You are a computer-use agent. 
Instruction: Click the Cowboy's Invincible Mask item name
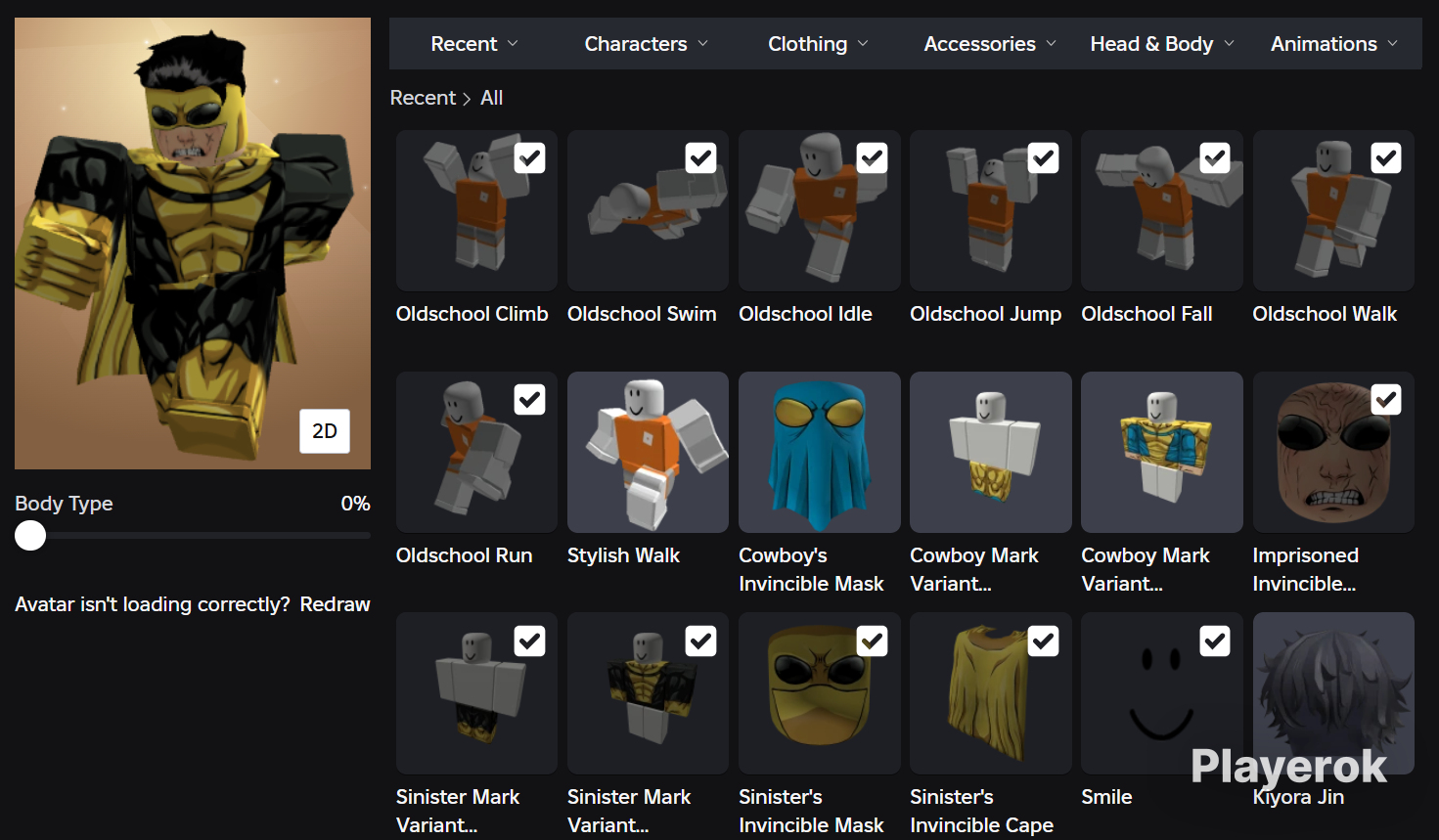811,569
